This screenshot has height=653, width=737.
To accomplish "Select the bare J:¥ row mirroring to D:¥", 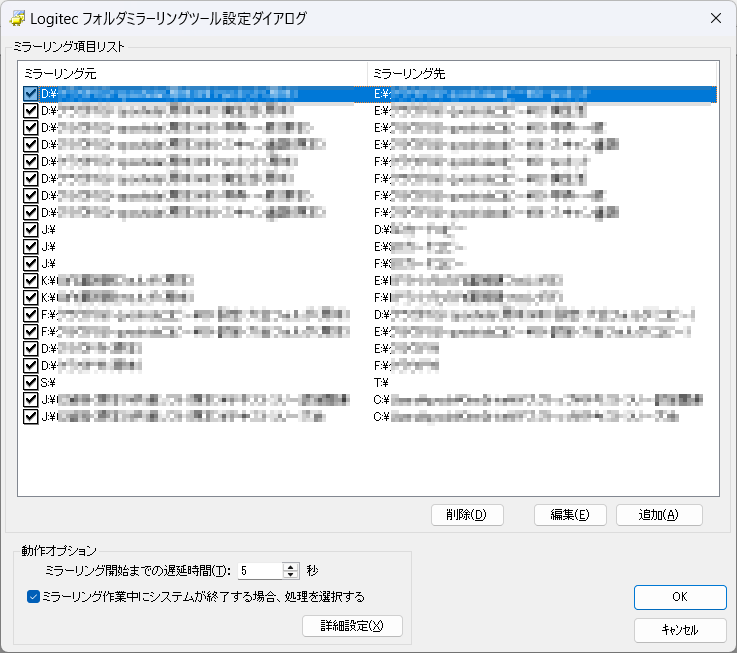I will tap(200, 229).
